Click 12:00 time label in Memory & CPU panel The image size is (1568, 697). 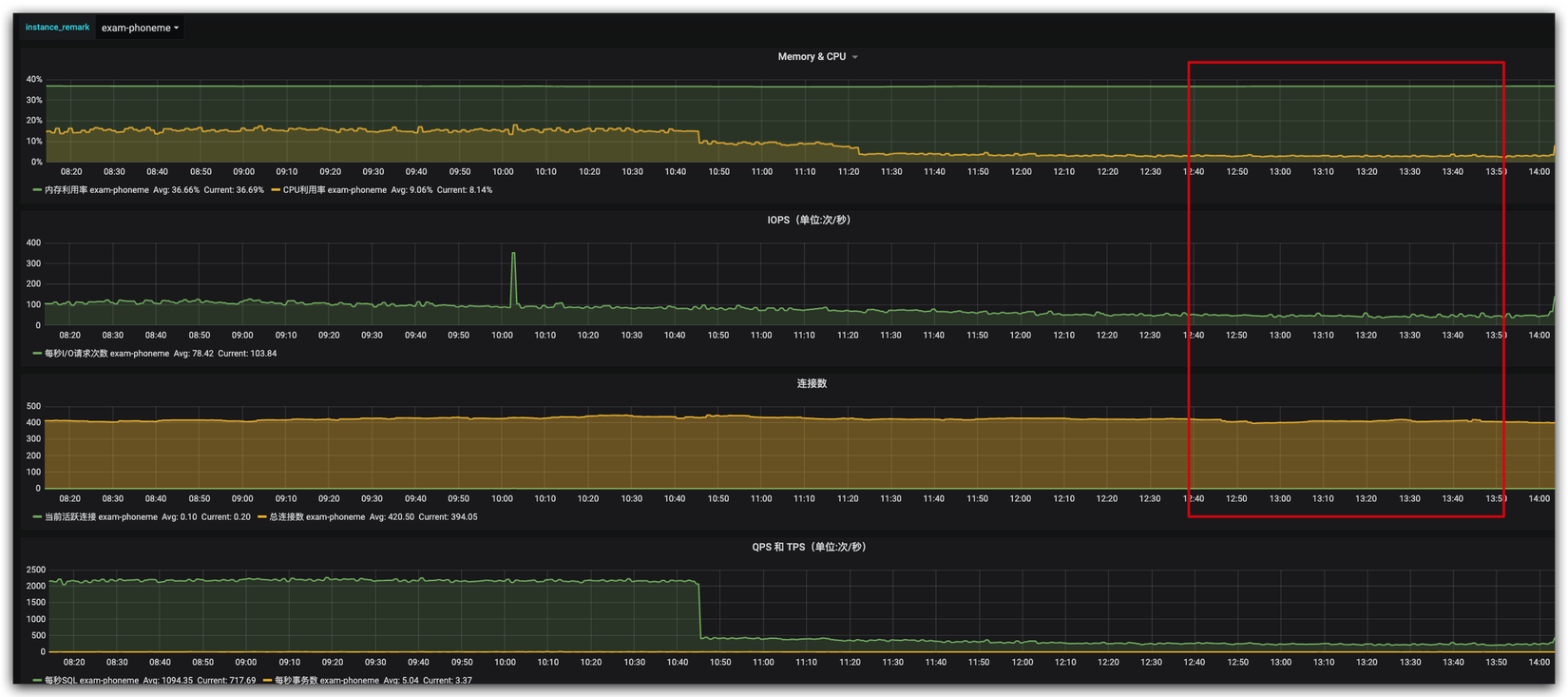click(x=1021, y=172)
